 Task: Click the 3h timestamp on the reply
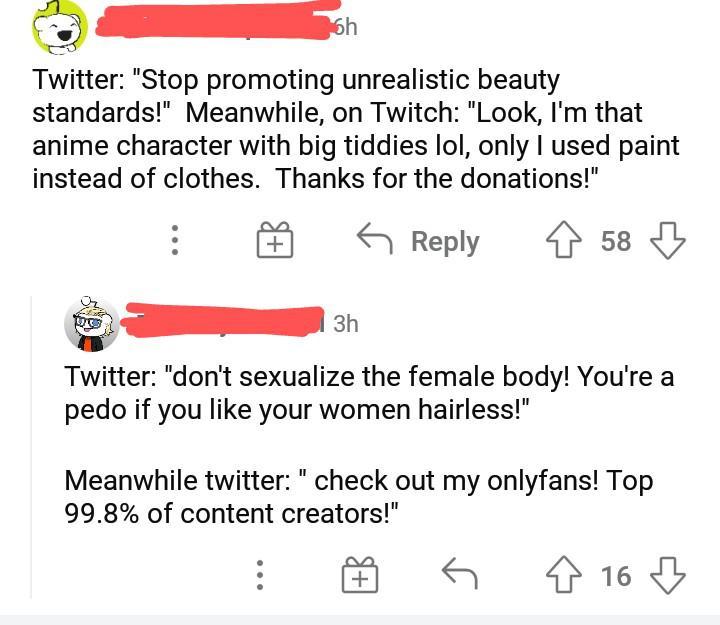(345, 324)
